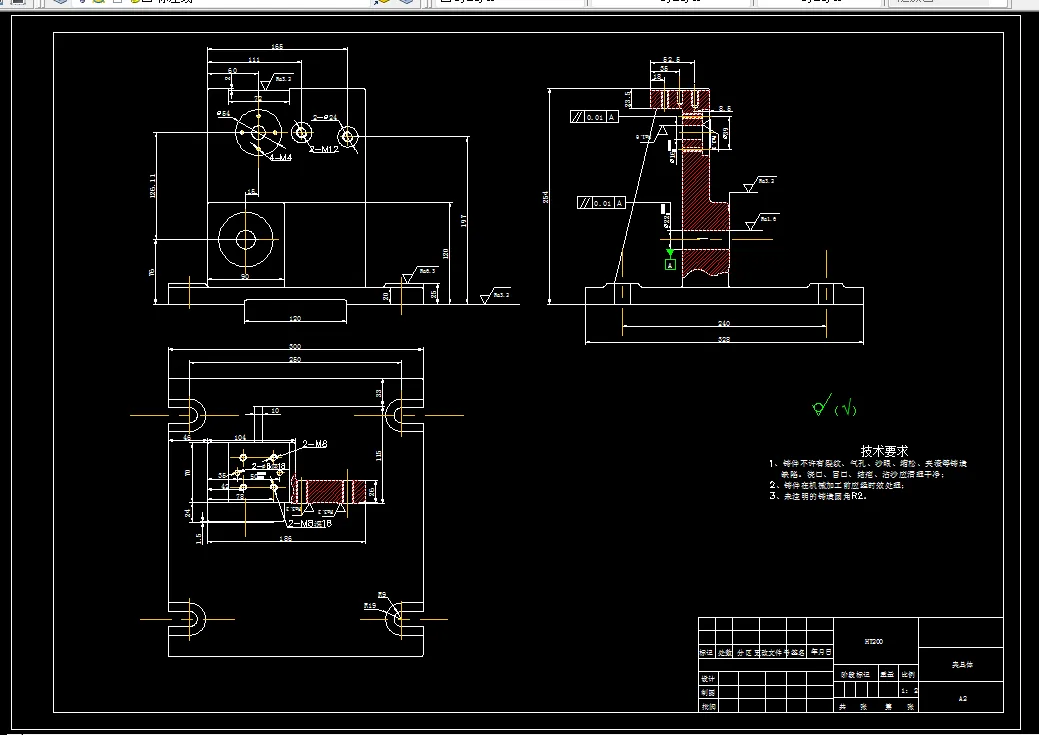The width and height of the screenshot is (1039, 735).
Task: Click the 328 base length dimension
Action: 724,339
